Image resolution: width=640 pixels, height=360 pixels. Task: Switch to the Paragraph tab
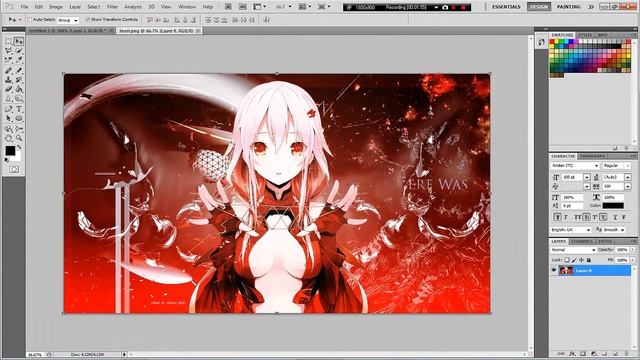(x=593, y=156)
